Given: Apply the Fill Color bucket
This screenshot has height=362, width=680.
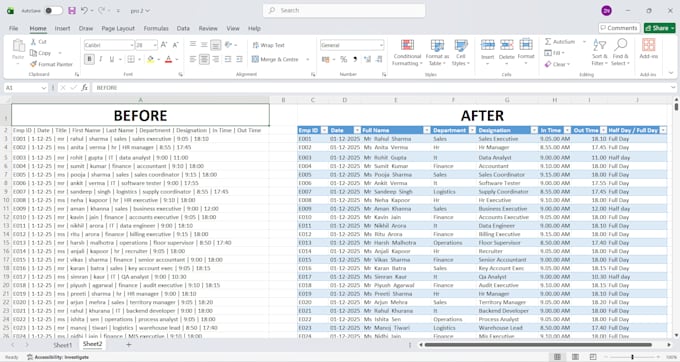Looking at the screenshot, I should (150, 59).
